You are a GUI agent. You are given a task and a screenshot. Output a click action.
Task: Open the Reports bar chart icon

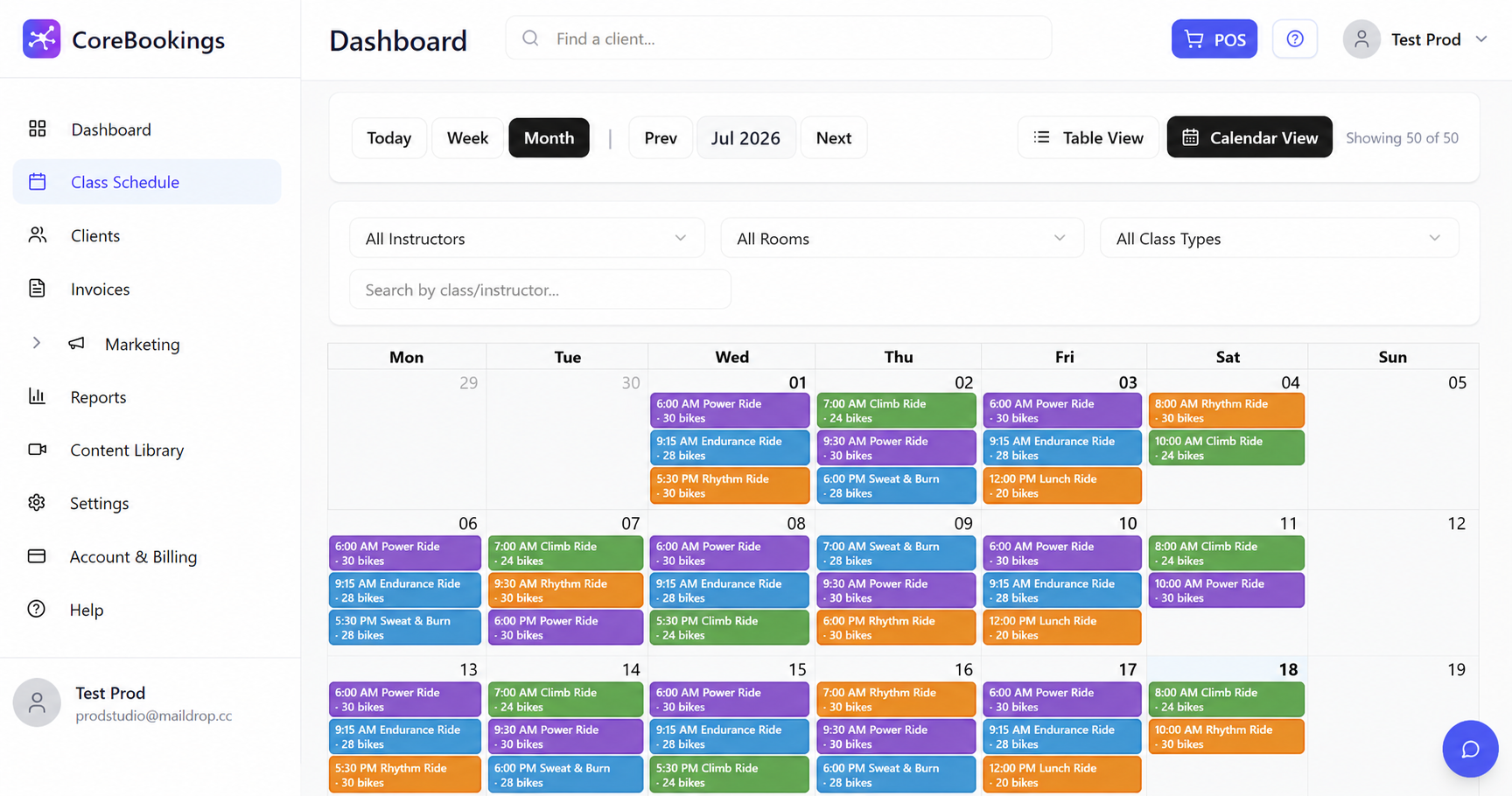[x=37, y=396]
